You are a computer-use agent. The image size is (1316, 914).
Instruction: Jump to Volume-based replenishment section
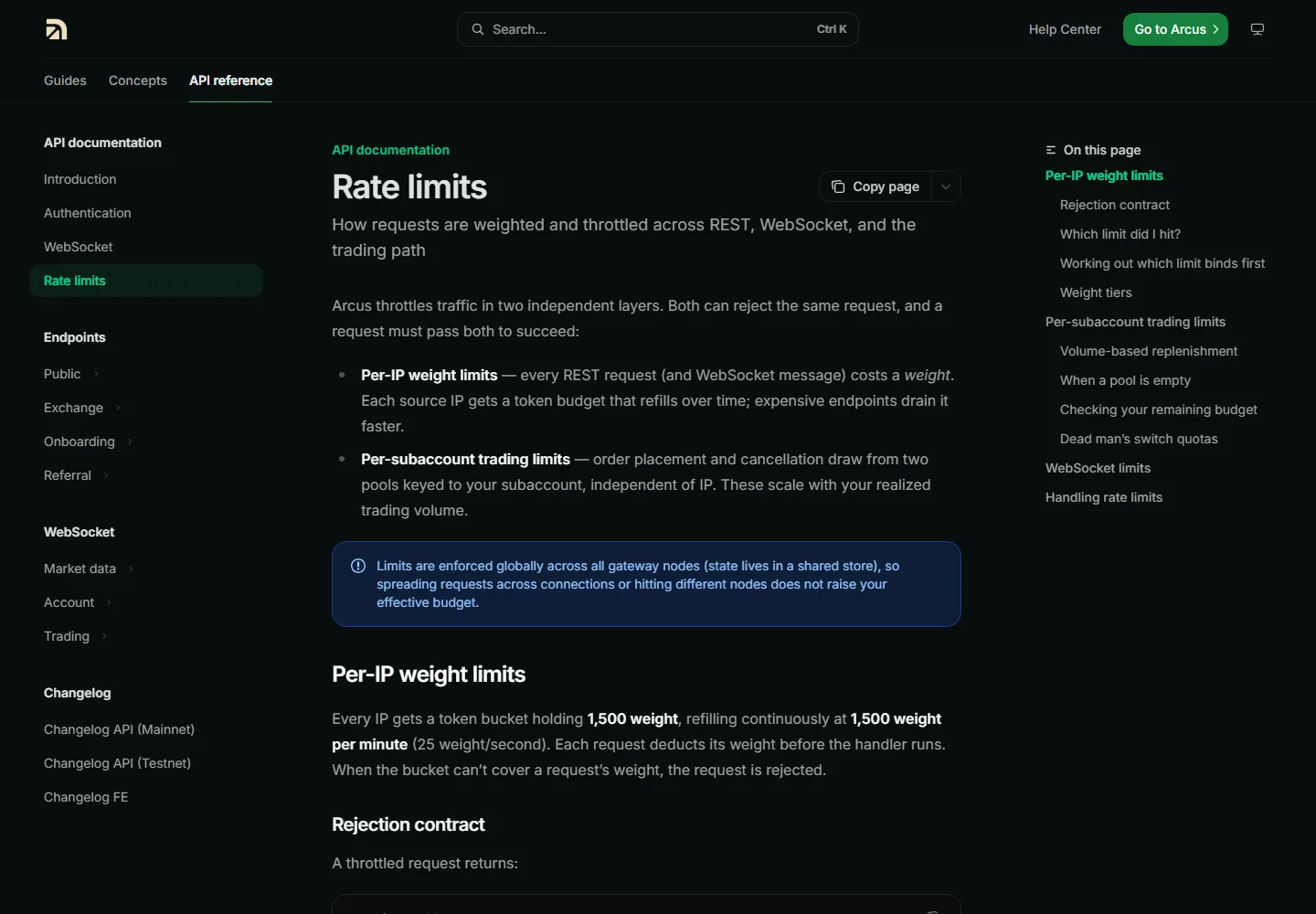click(x=1149, y=351)
